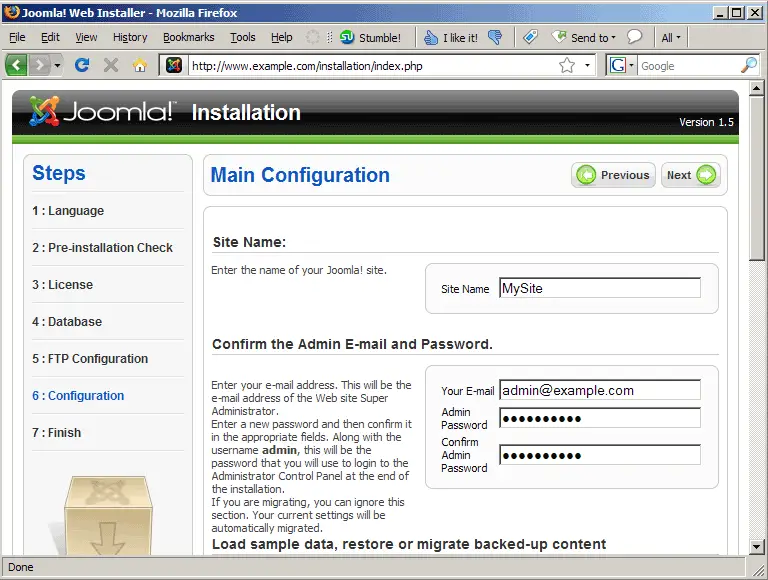Image resolution: width=768 pixels, height=580 pixels.
Task: Click the URL address field
Action: click(372, 66)
